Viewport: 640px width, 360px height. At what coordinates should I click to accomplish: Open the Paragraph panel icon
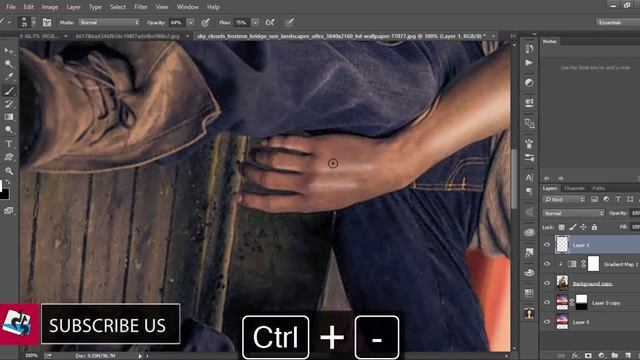click(x=529, y=191)
